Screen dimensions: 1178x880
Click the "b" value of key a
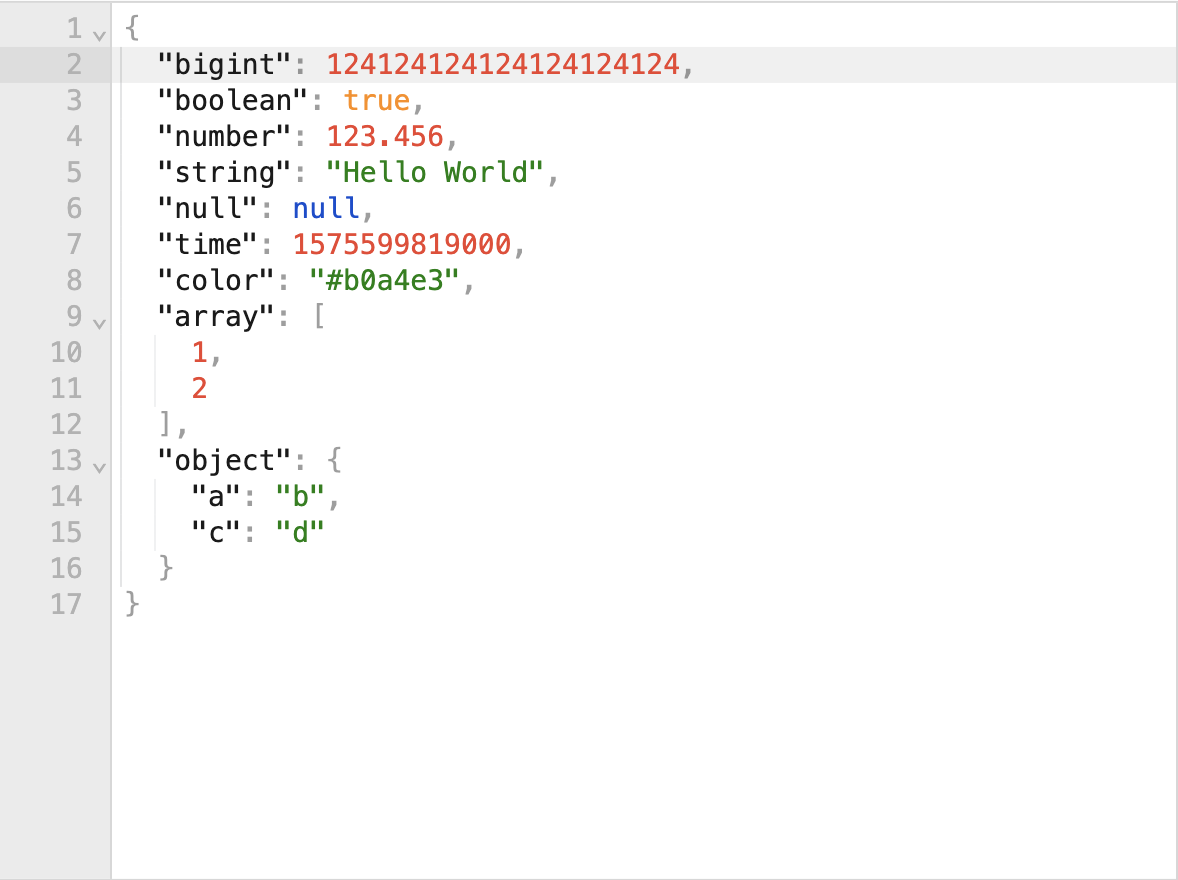click(301, 497)
